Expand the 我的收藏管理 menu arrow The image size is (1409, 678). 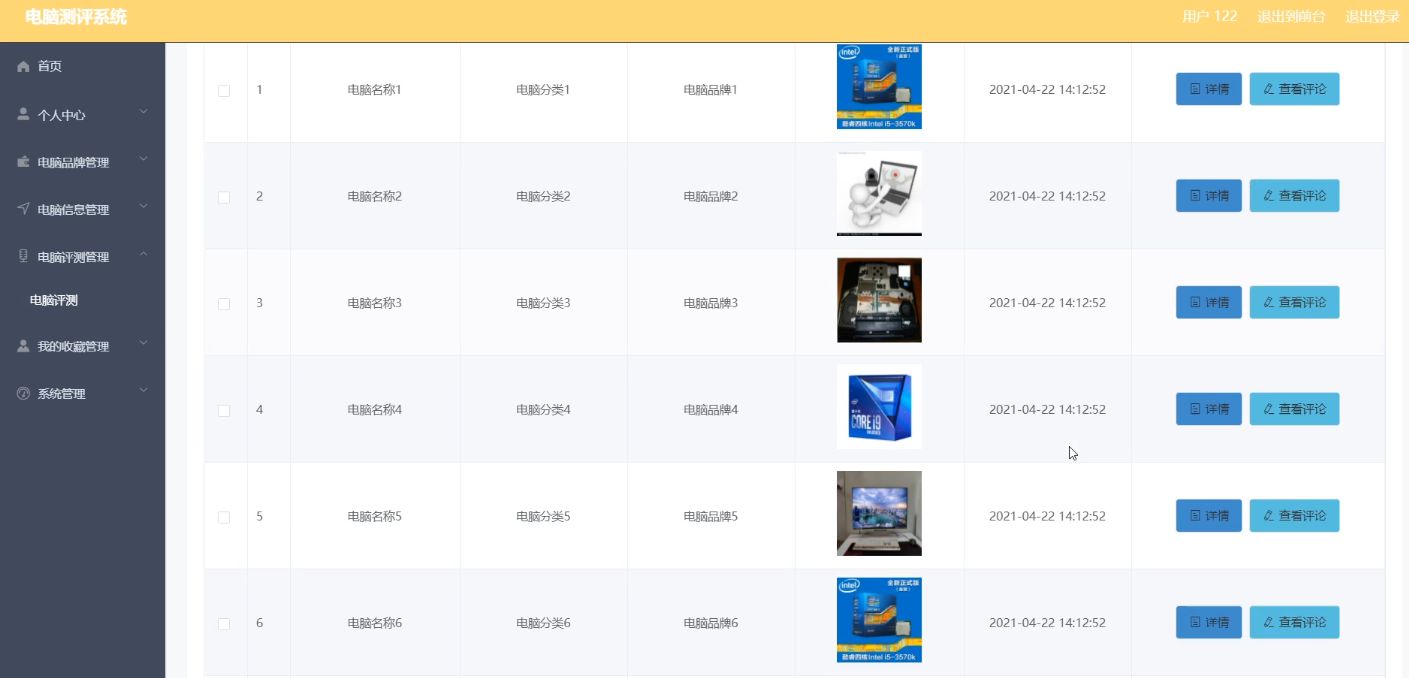click(x=143, y=343)
